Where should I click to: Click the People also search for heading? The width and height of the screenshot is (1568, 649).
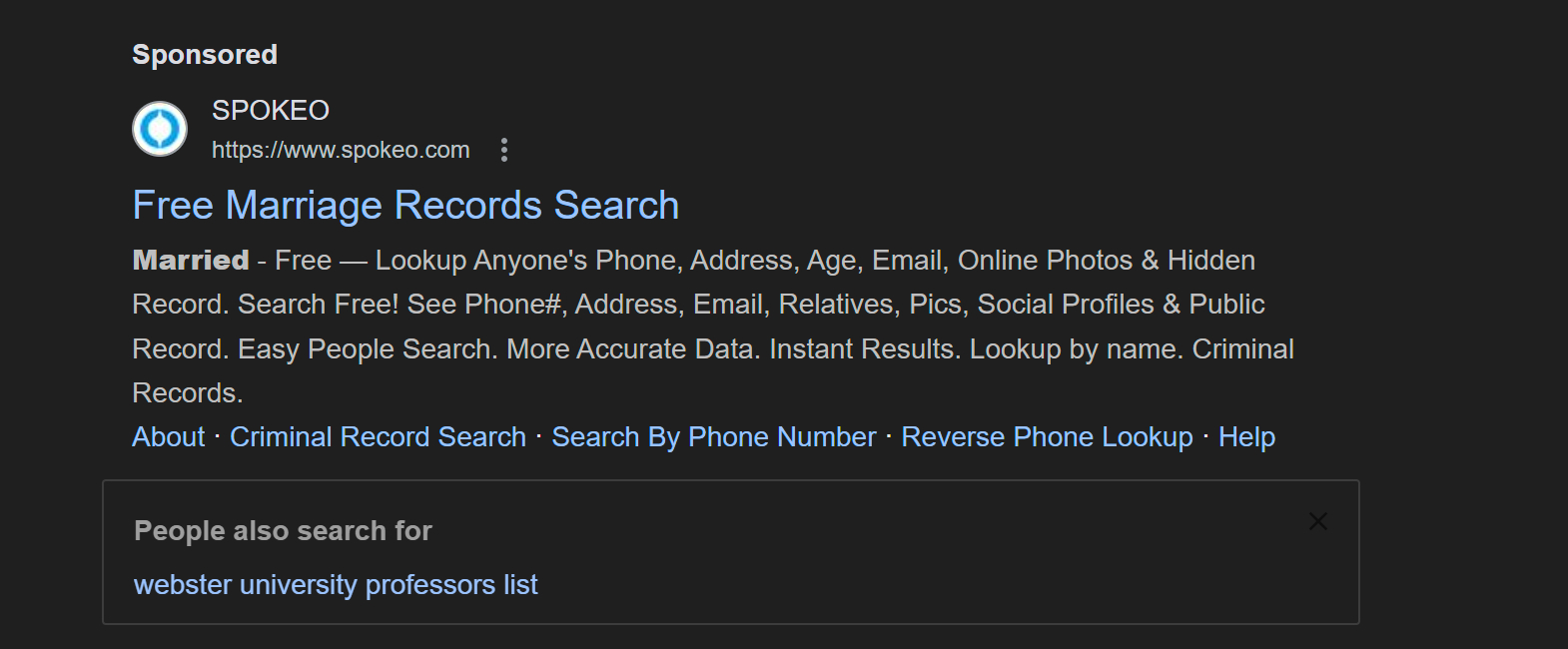pyautogui.click(x=283, y=530)
